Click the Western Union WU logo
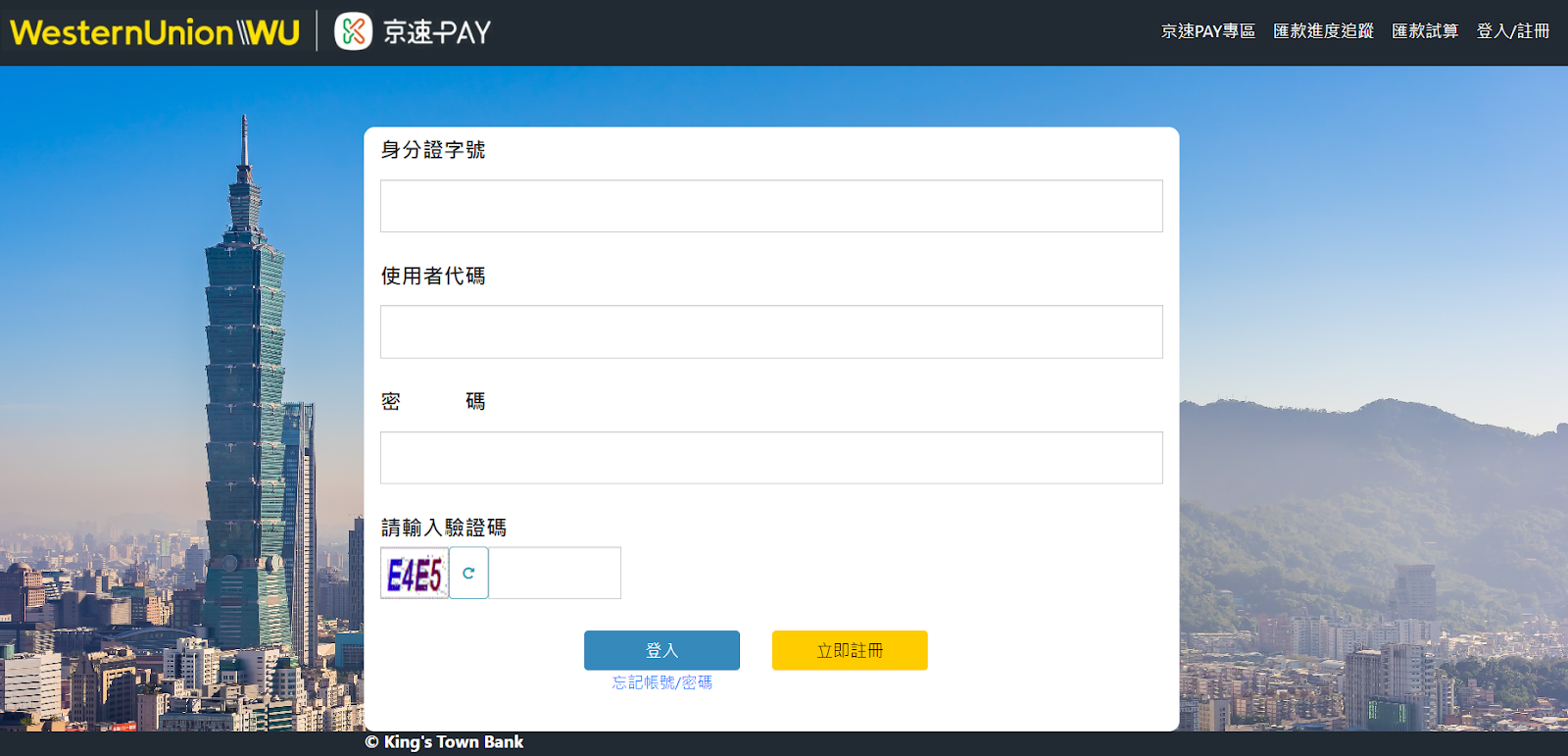The height and width of the screenshot is (756, 1568). coord(155,32)
